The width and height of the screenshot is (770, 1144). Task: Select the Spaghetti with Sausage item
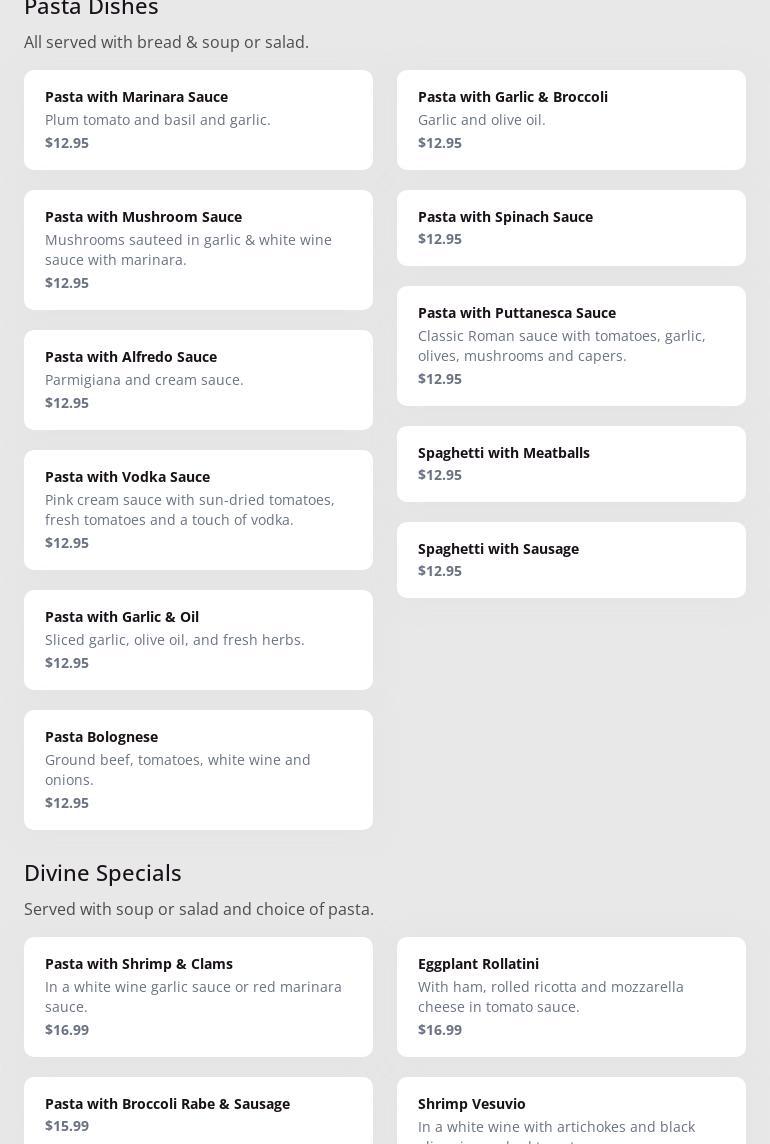tap(571, 560)
